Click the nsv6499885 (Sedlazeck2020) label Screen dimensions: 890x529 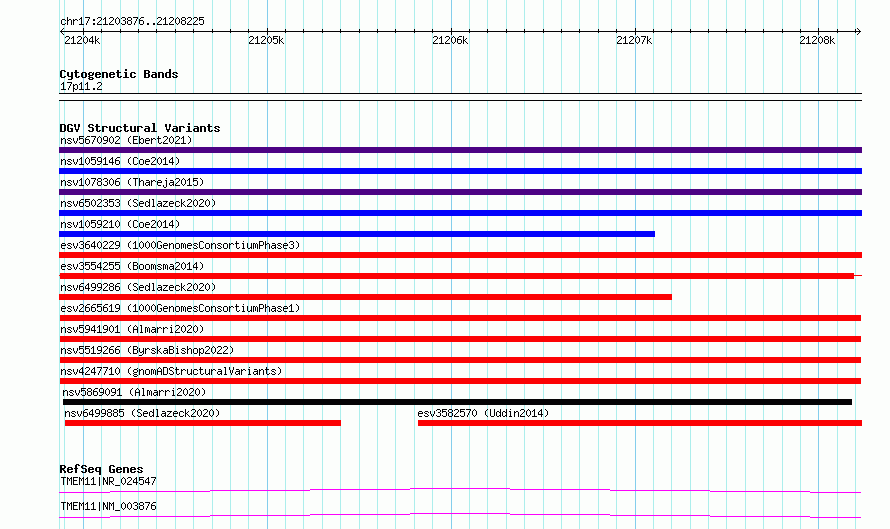[x=142, y=413]
